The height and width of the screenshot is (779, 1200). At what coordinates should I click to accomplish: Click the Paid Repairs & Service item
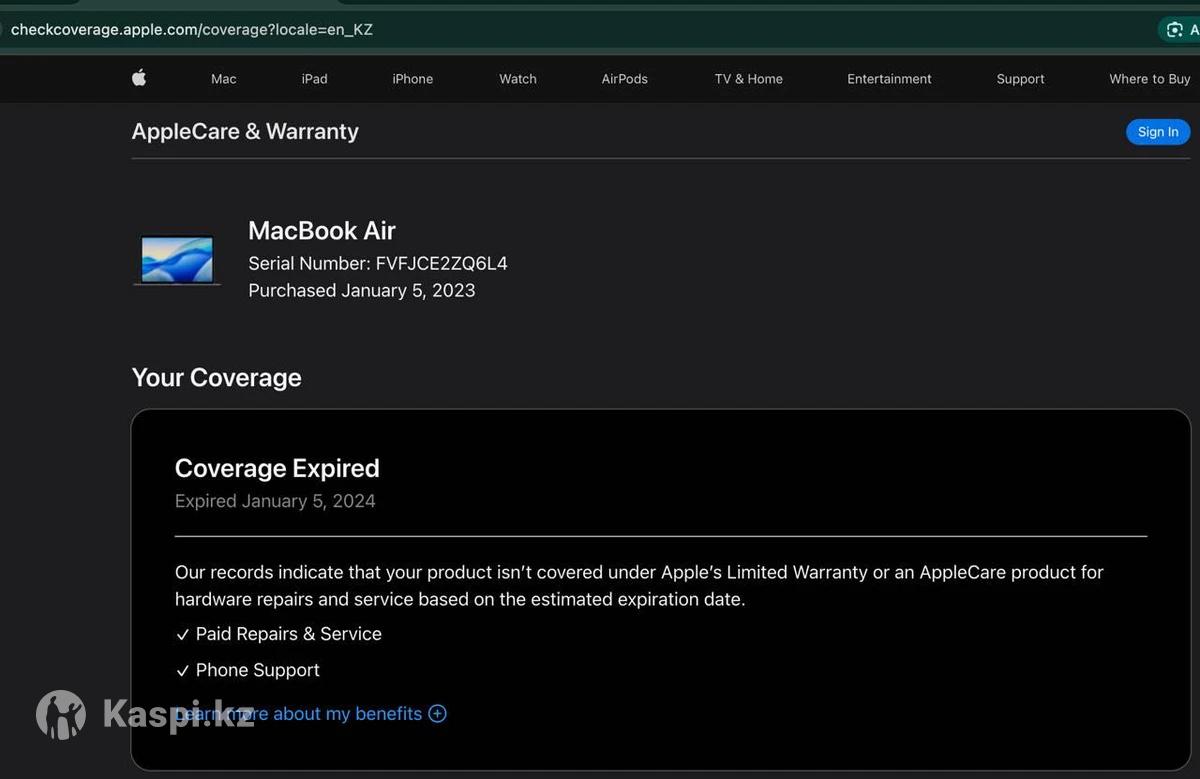click(288, 634)
